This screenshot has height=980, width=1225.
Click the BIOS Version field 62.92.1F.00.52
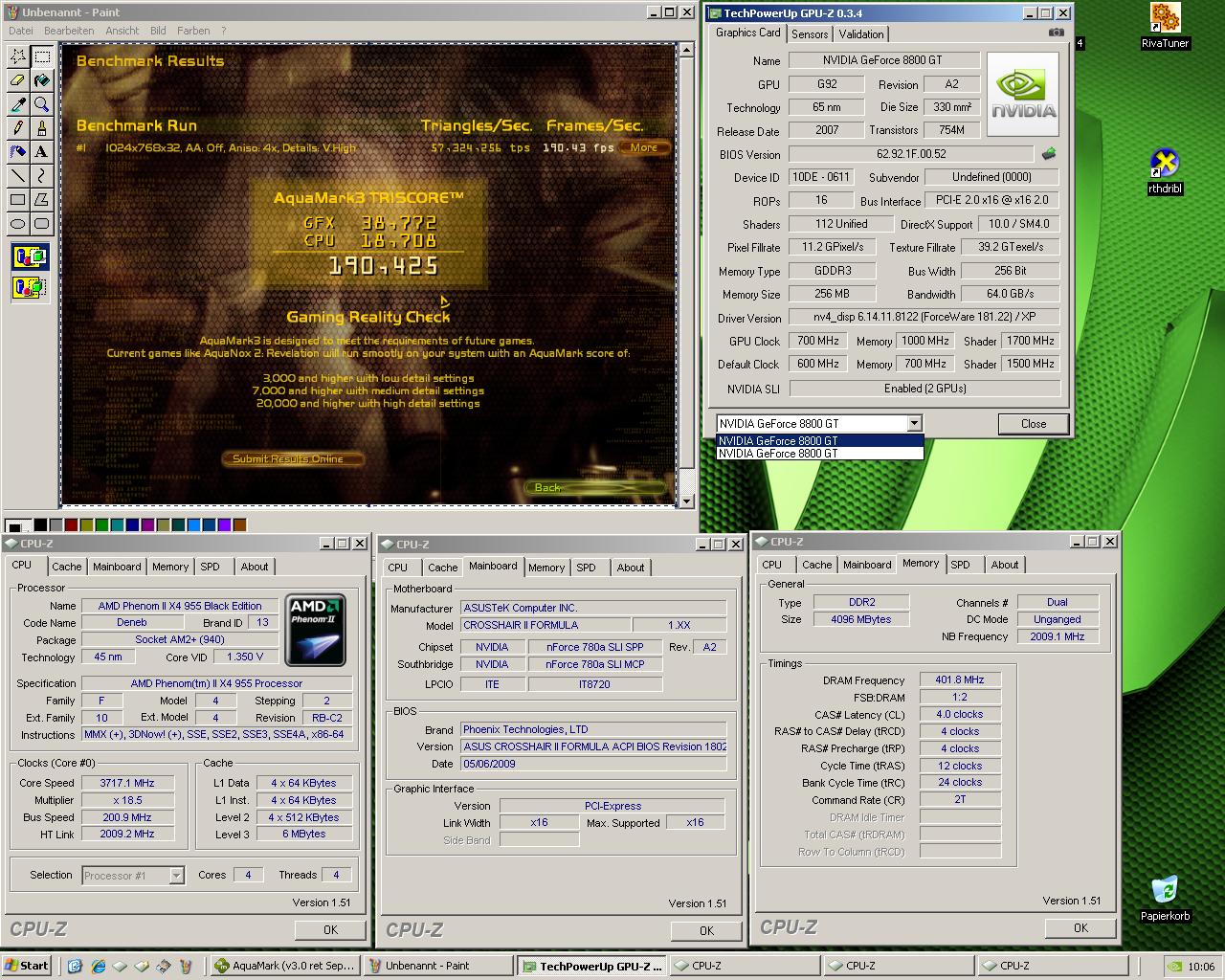[x=911, y=154]
